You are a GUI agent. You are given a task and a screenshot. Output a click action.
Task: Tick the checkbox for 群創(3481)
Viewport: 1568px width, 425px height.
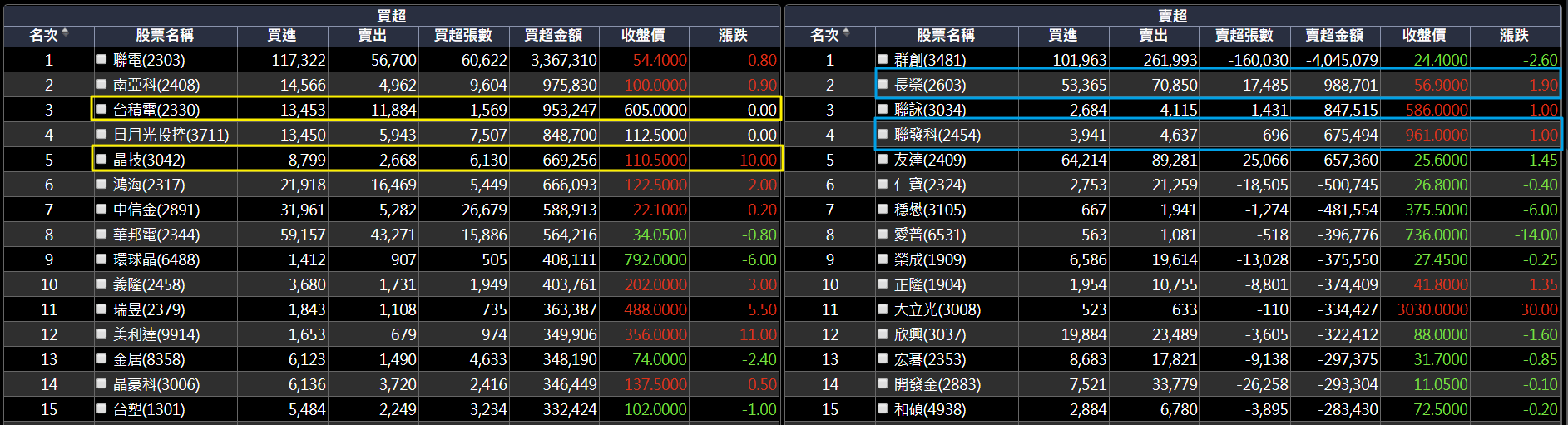pyautogui.click(x=883, y=60)
